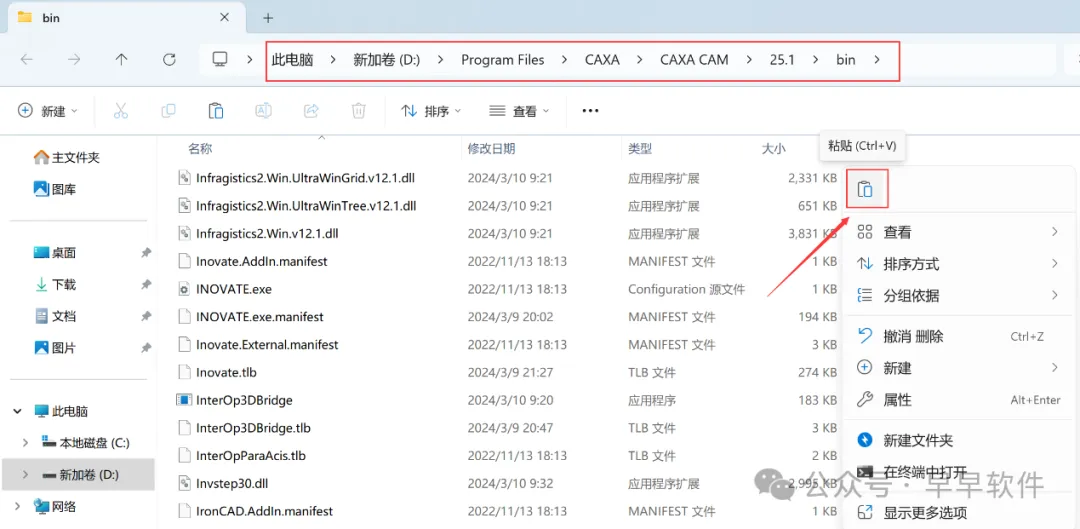Open 桌面 in sidebar
1080x529 pixels.
click(x=54, y=253)
